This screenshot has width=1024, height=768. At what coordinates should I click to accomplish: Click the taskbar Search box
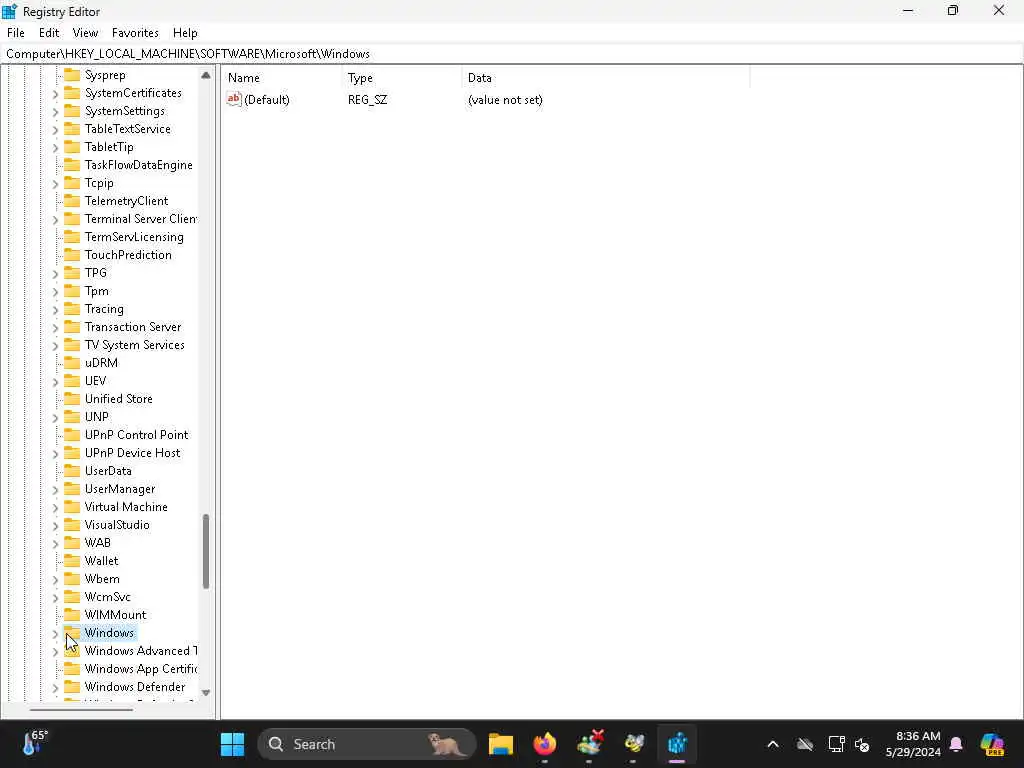[x=366, y=744]
